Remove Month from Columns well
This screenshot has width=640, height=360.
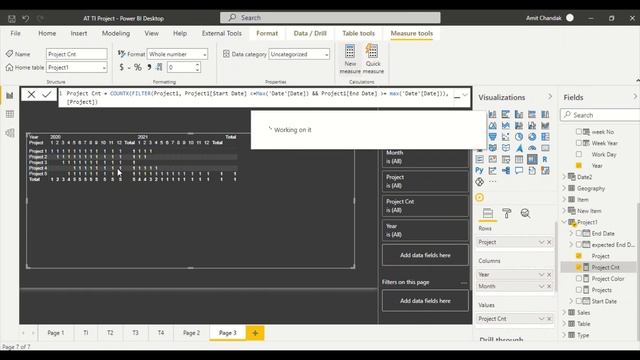coord(549,286)
